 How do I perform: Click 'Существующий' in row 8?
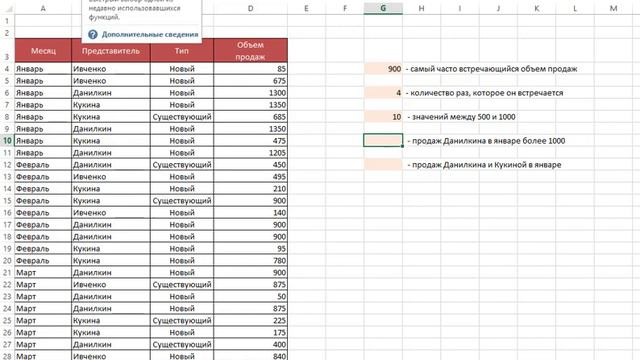click(x=182, y=117)
